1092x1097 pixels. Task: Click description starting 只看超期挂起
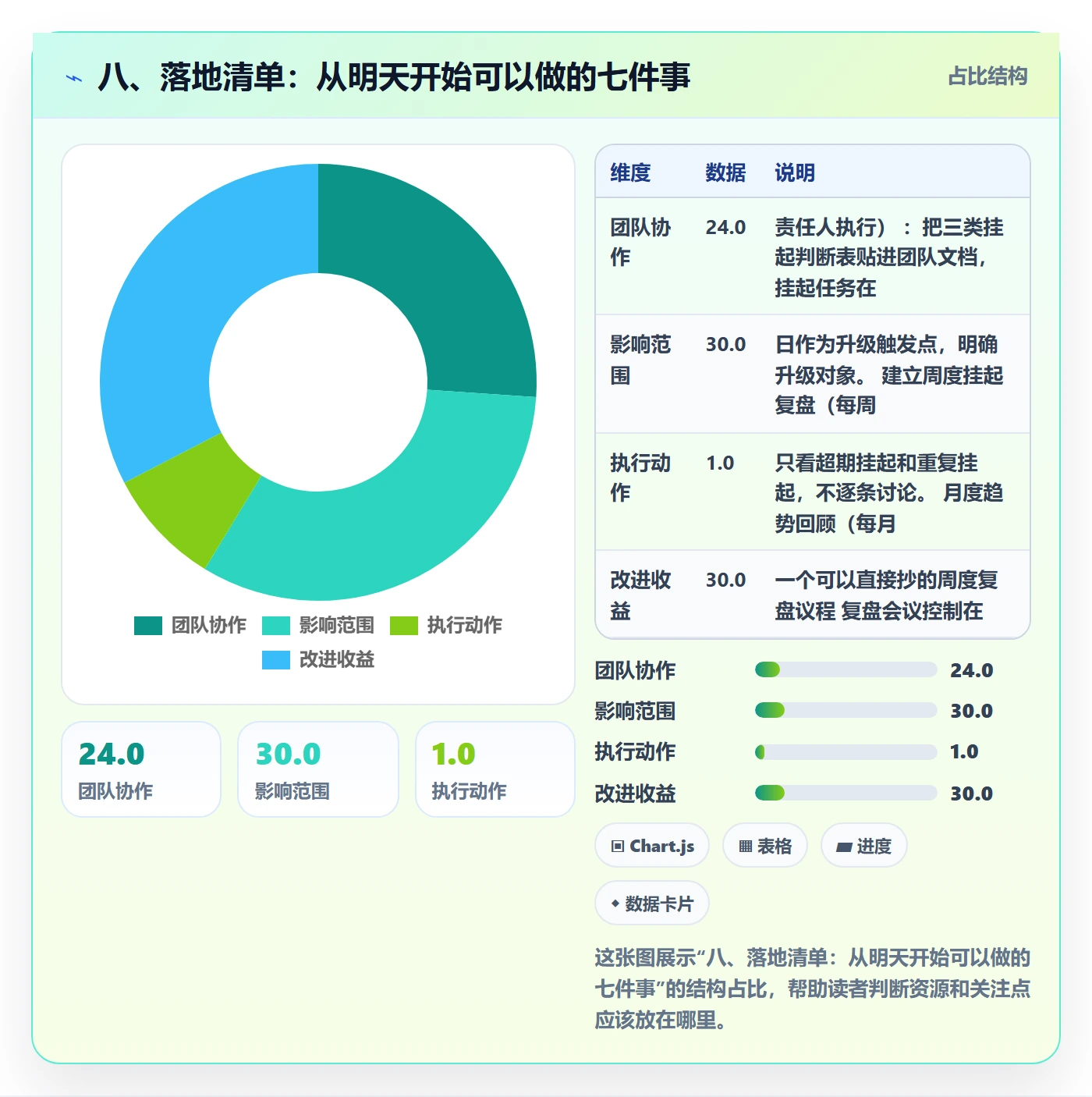tap(889, 492)
